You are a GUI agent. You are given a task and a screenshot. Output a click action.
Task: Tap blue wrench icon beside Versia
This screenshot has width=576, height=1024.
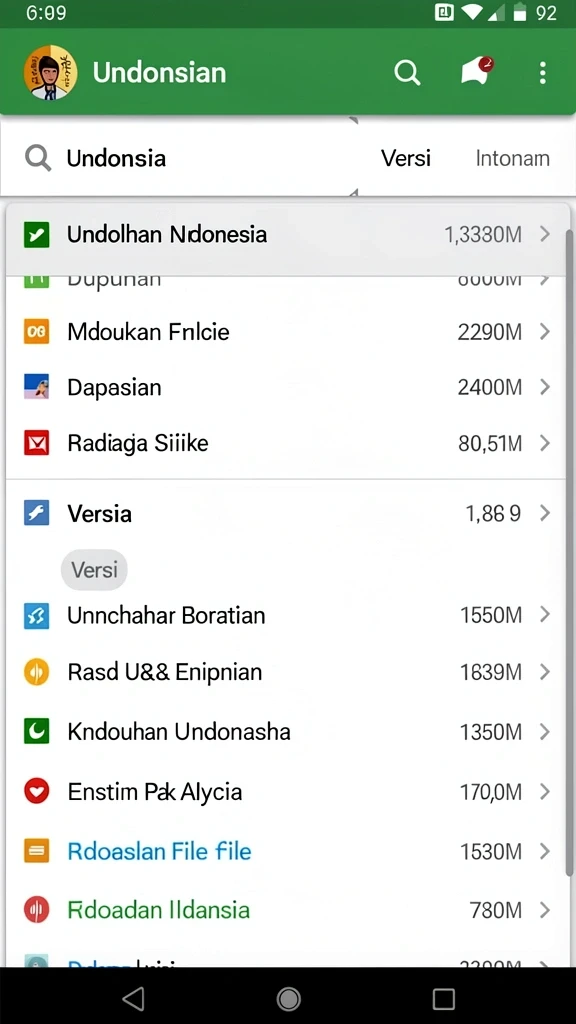(37, 513)
